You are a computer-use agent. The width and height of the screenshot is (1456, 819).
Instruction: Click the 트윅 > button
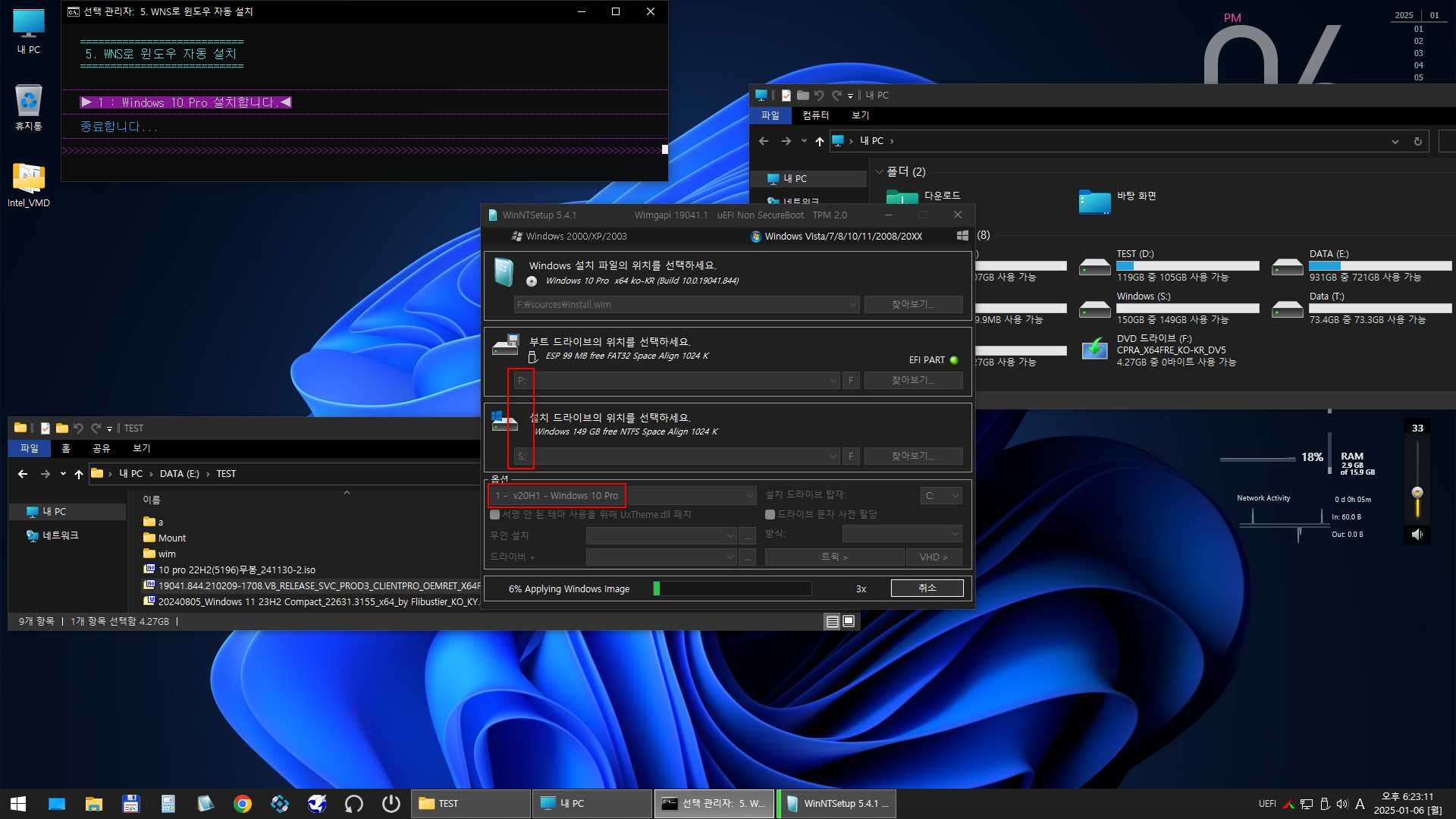click(834, 557)
